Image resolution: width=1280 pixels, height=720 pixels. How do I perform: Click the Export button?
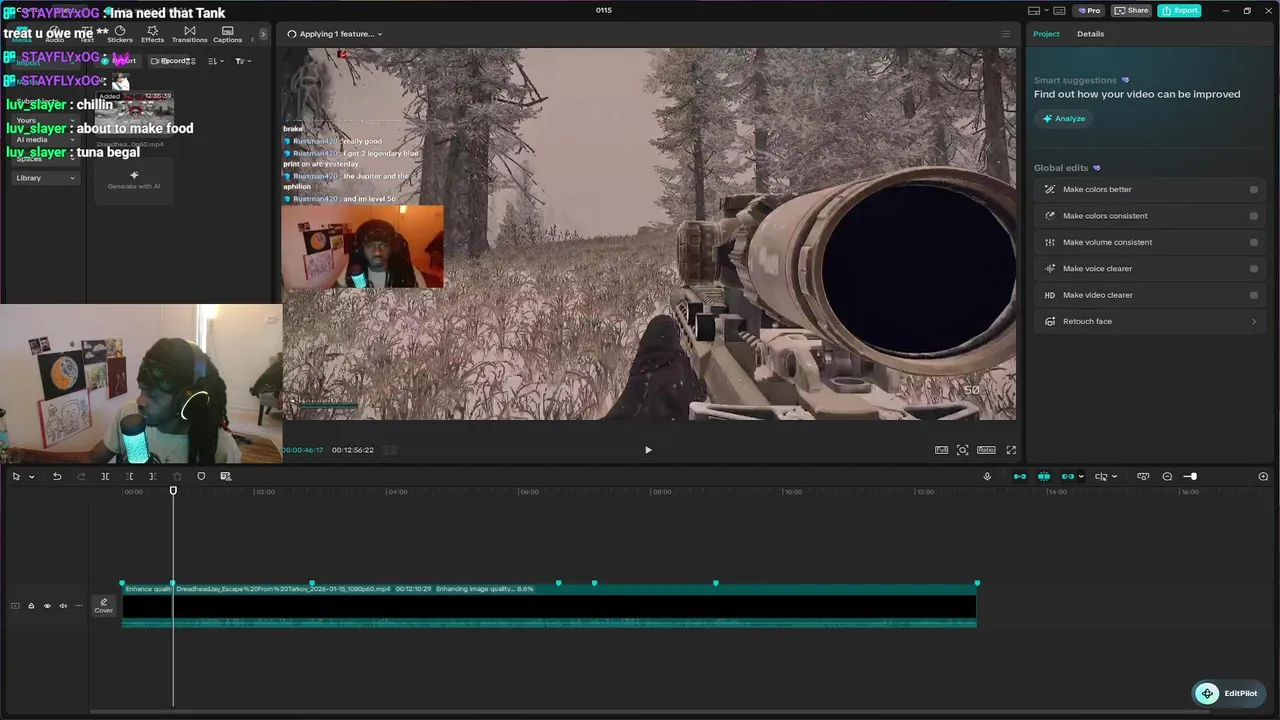[x=1179, y=10]
